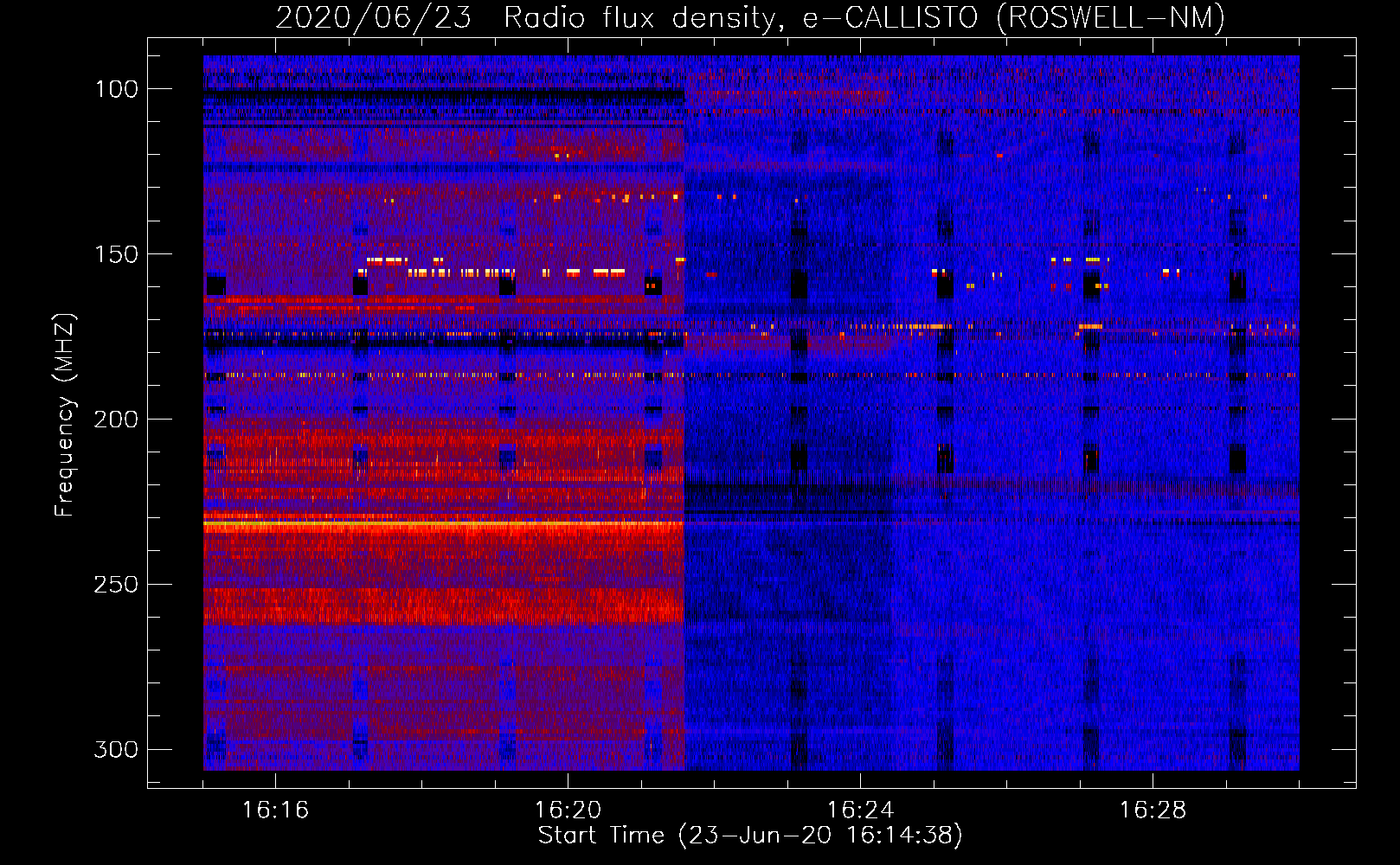
Task: Click the "Frequency (MHZ)" axis label
Action: pos(65,414)
